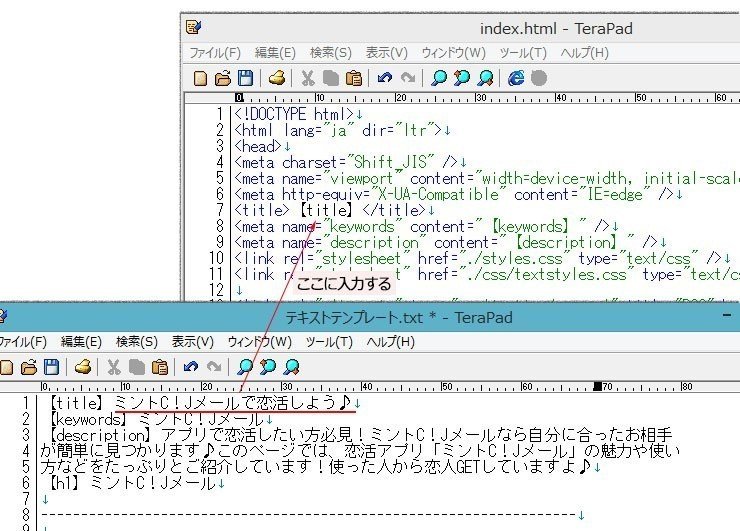The height and width of the screenshot is (531, 740).
Task: Click 【keywords】 ミントC!Jメール line in template
Action: pyautogui.click(x=157, y=419)
